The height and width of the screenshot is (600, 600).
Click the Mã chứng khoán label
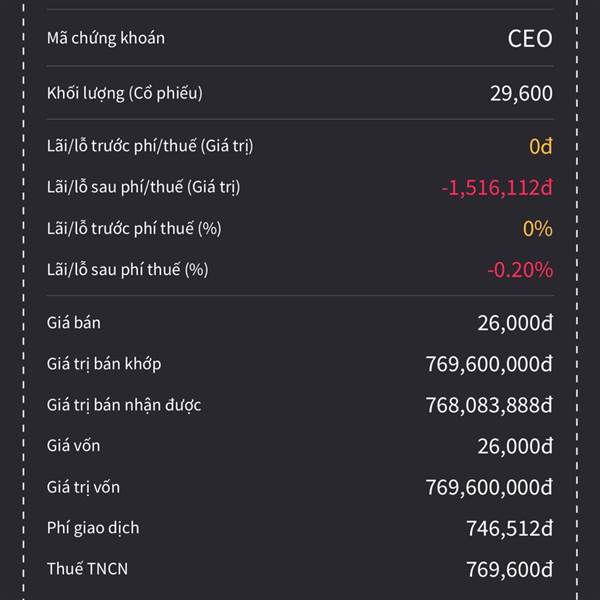point(106,39)
